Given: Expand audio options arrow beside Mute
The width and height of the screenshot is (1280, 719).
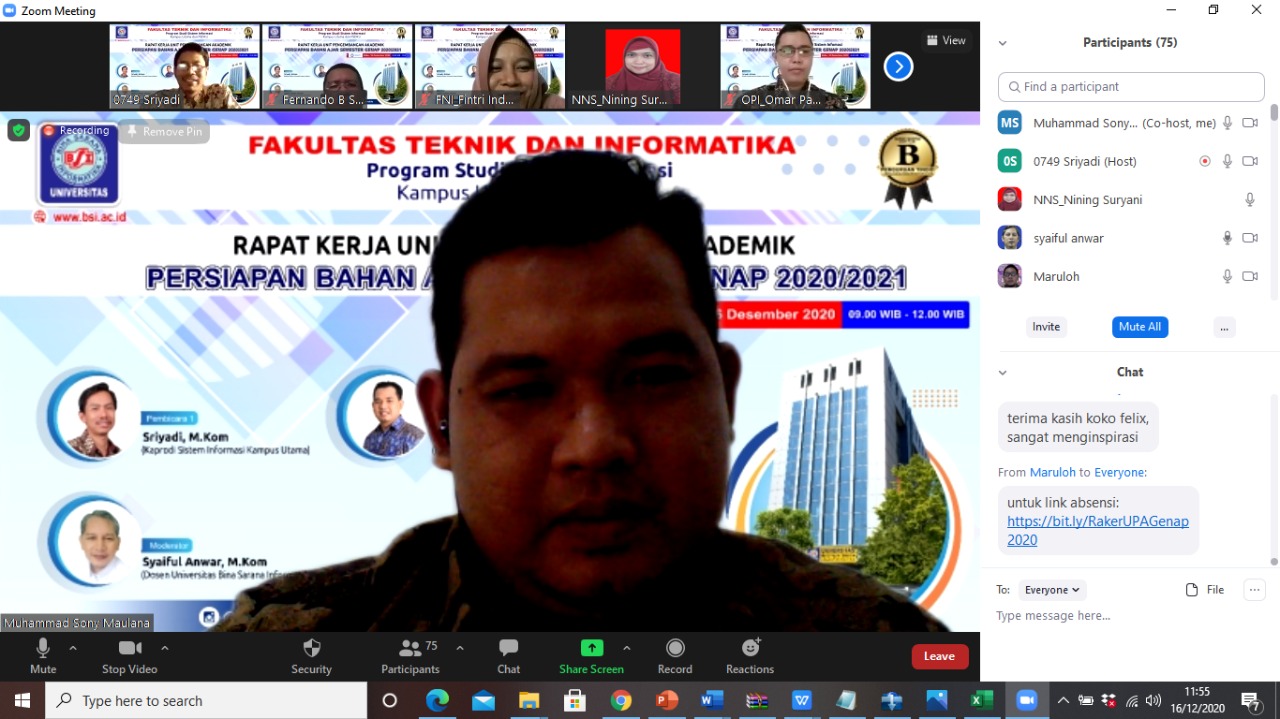Looking at the screenshot, I should [x=73, y=648].
